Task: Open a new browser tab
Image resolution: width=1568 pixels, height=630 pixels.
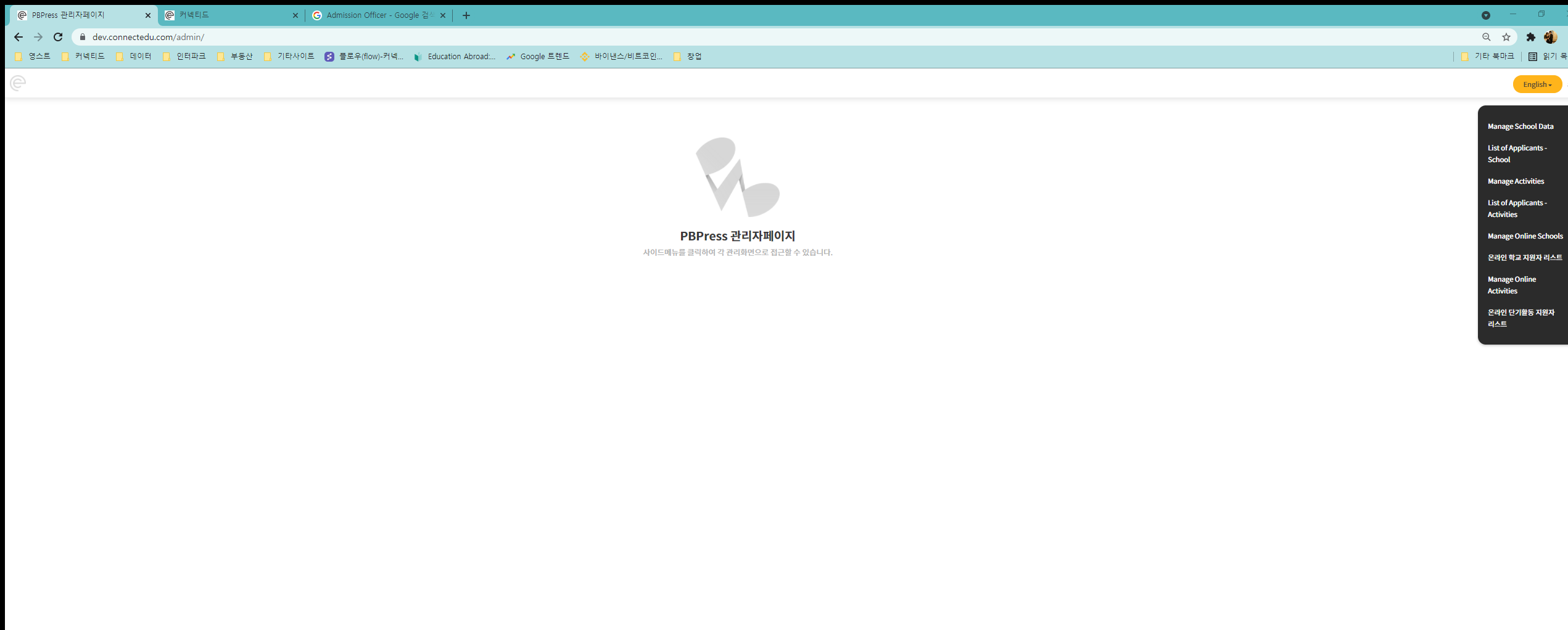Action: [x=466, y=15]
